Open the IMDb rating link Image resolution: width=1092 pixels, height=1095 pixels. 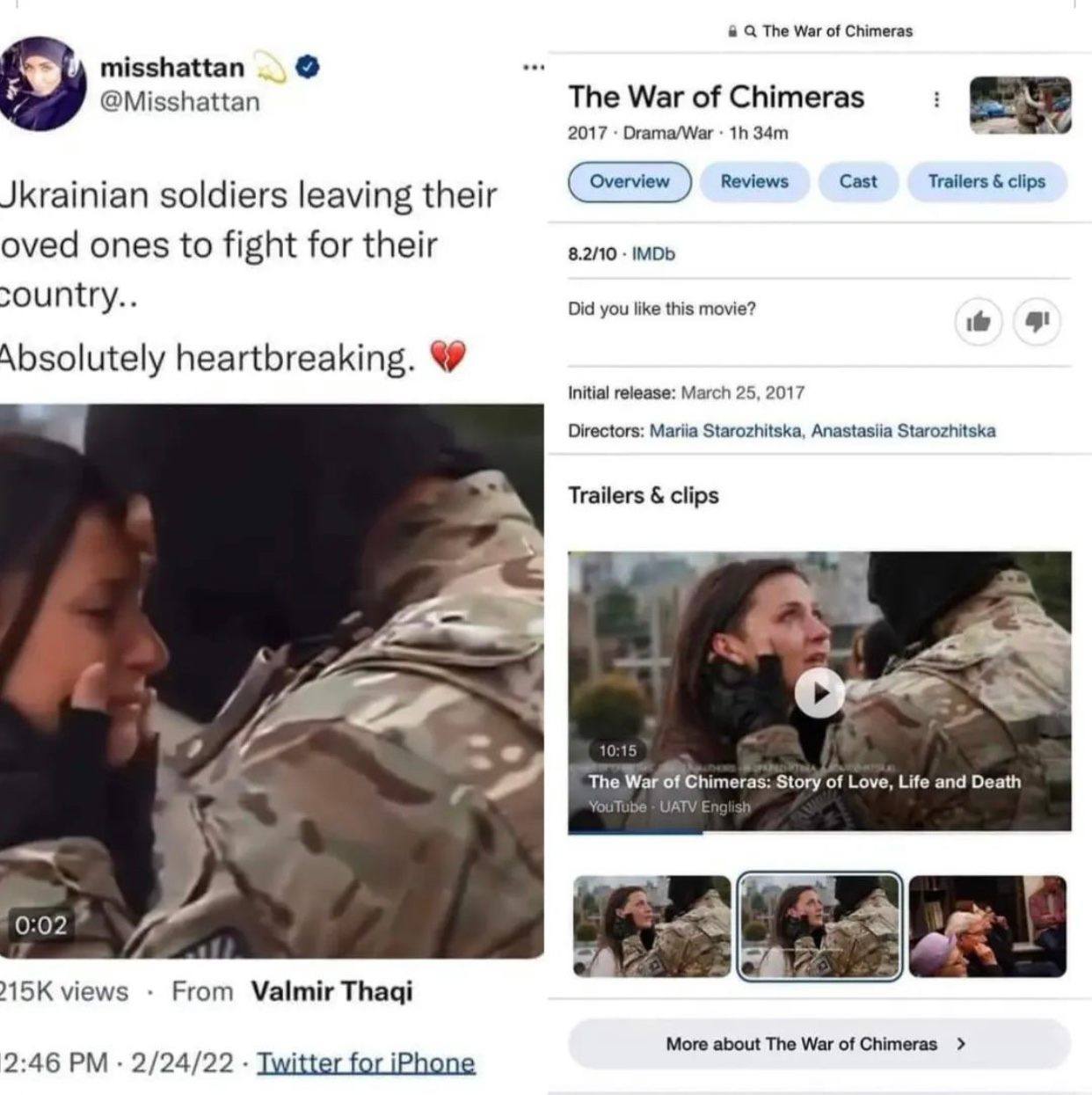pyautogui.click(x=653, y=254)
